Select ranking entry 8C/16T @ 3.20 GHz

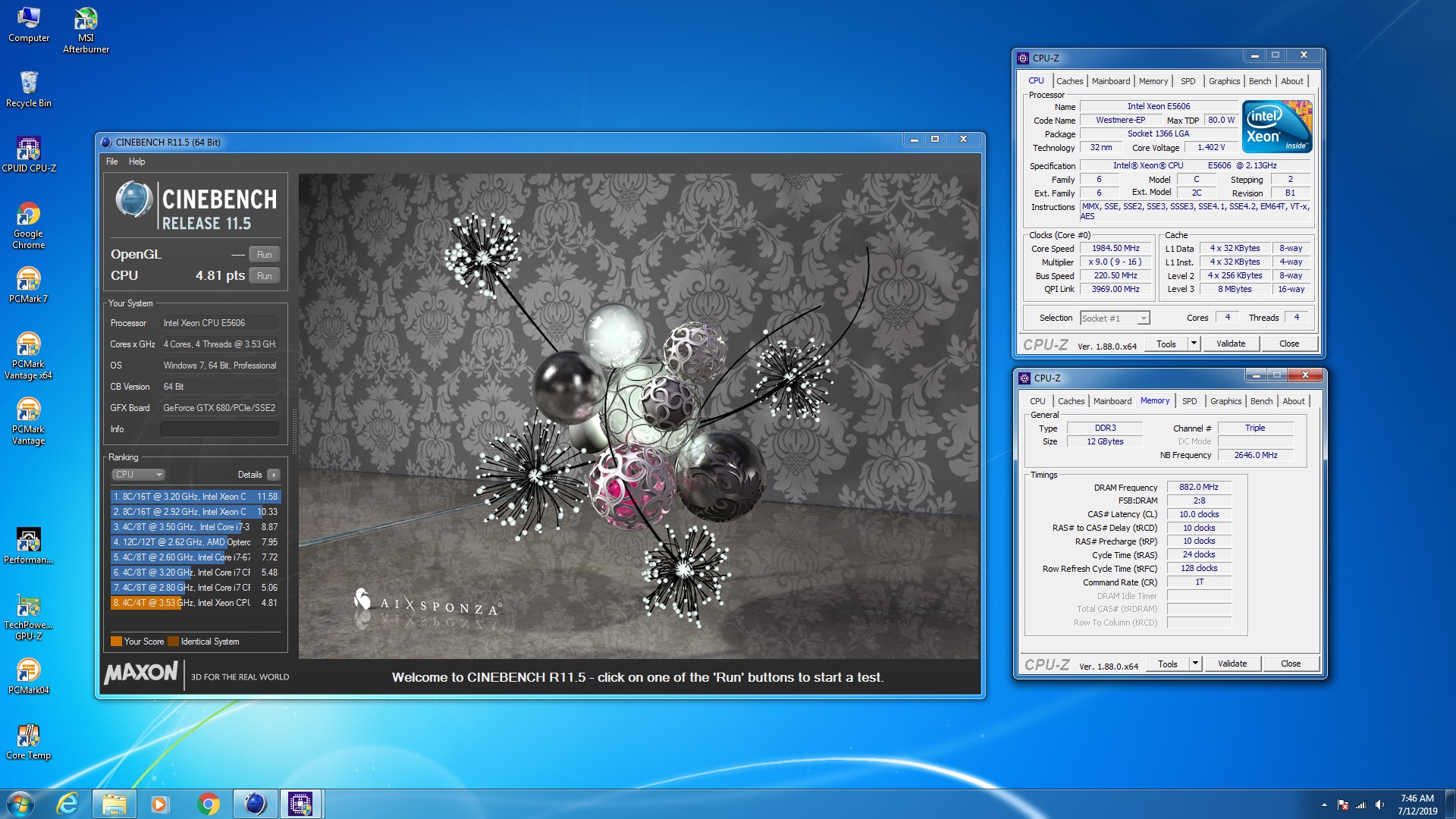(x=196, y=497)
